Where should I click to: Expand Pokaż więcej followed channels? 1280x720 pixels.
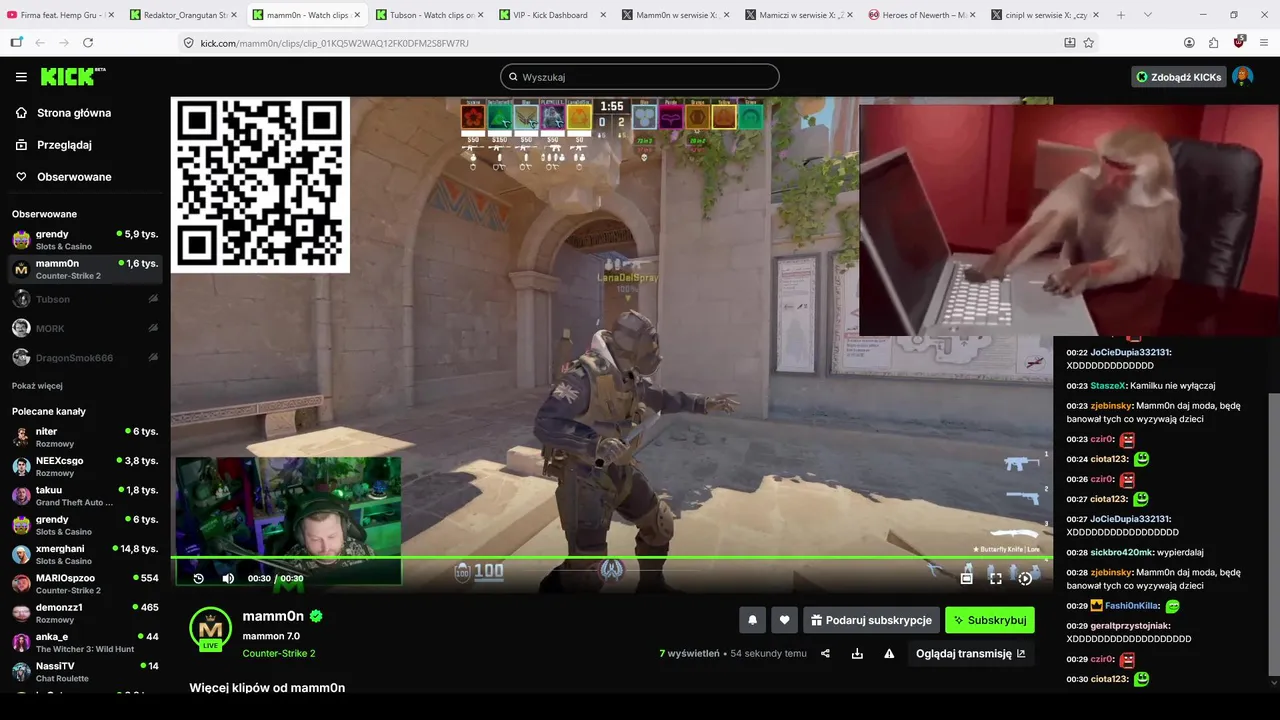pos(37,386)
